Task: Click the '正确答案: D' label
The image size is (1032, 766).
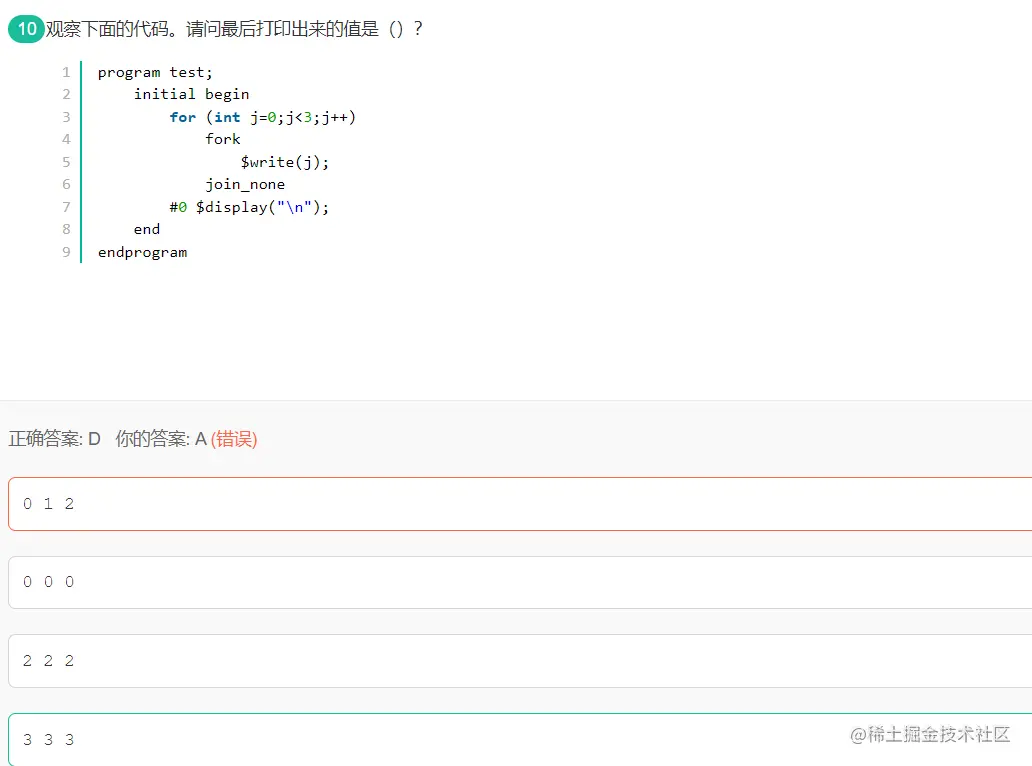Action: pos(55,439)
